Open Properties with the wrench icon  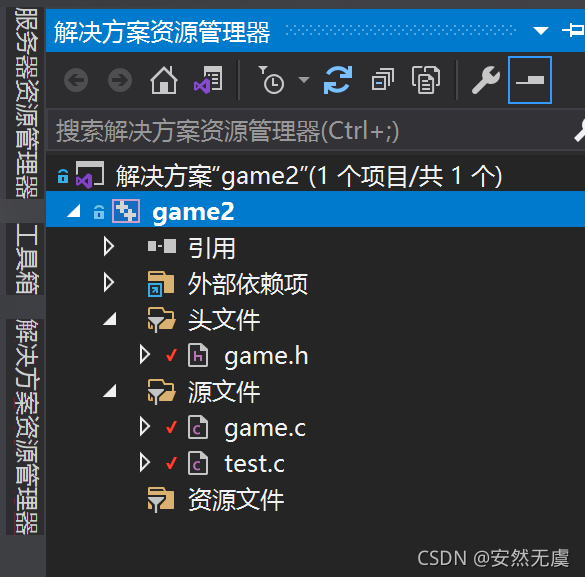pyautogui.click(x=486, y=80)
